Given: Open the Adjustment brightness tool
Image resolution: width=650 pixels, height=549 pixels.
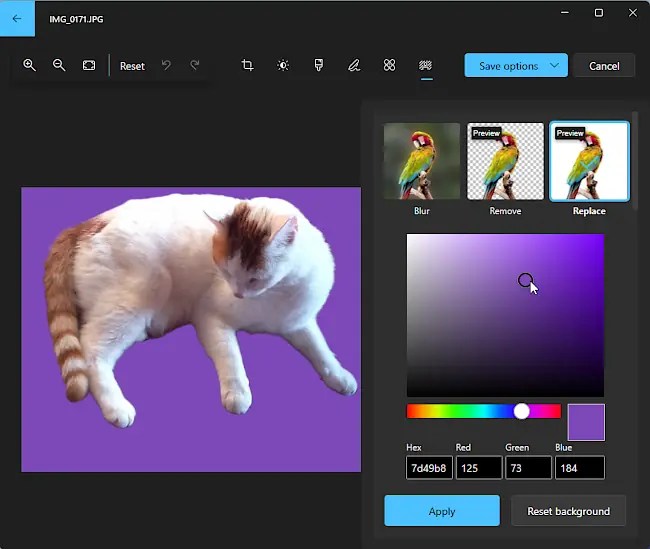Looking at the screenshot, I should pos(283,65).
